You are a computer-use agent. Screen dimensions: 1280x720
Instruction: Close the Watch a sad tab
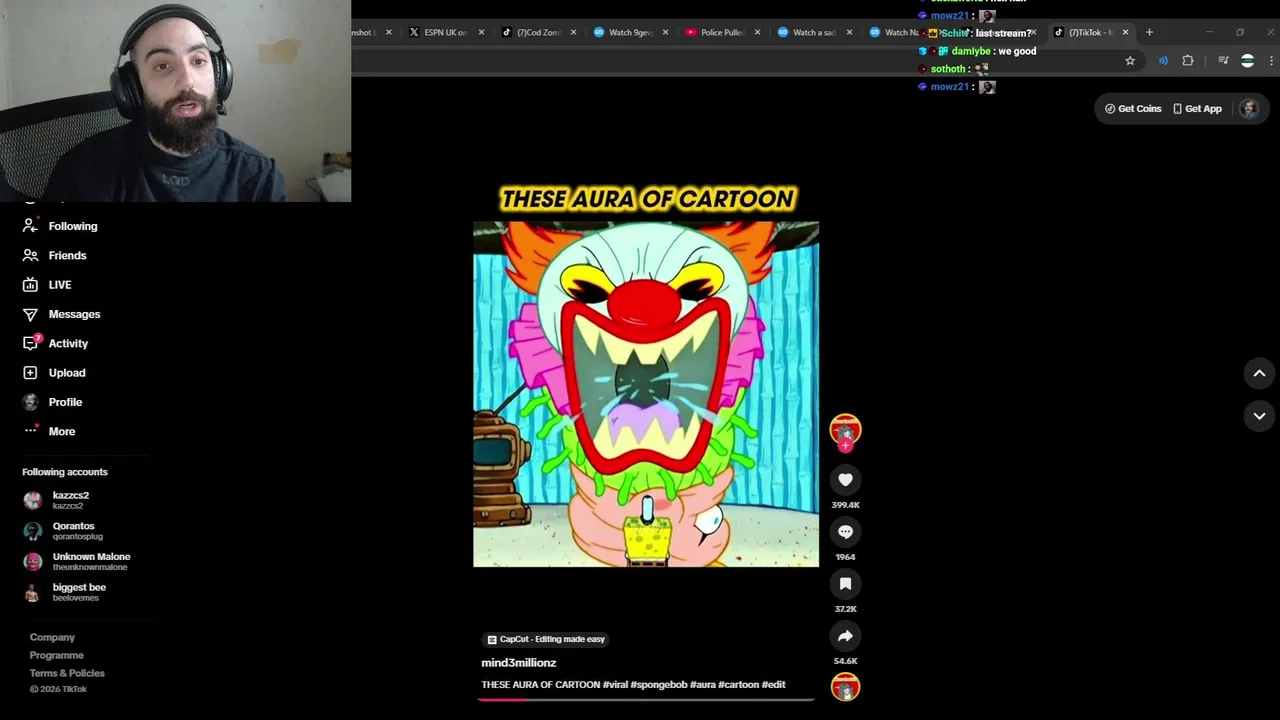(x=849, y=32)
